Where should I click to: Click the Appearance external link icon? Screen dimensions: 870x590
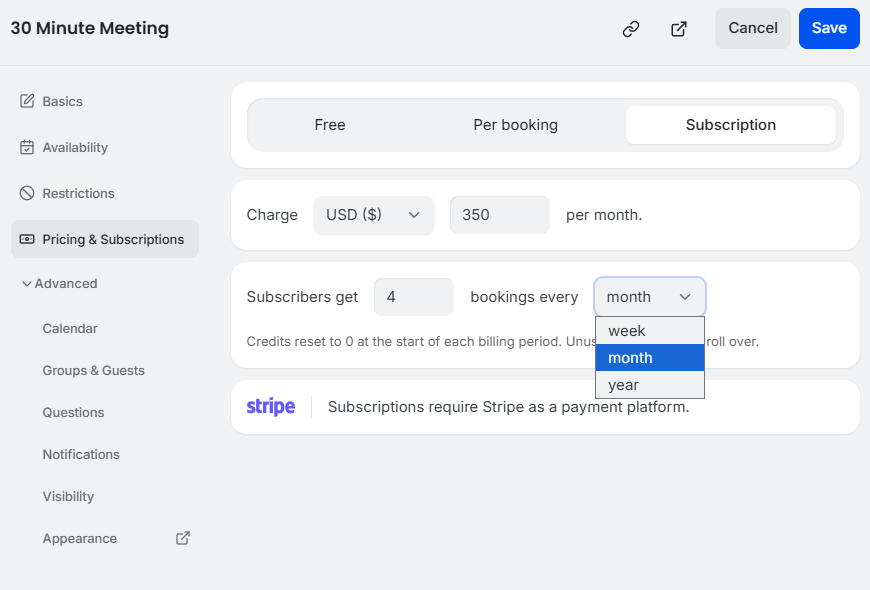[183, 538]
